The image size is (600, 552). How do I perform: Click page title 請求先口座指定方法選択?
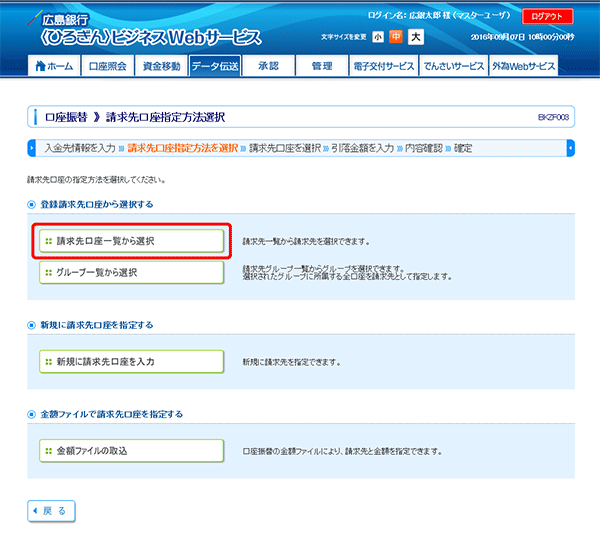[165, 117]
